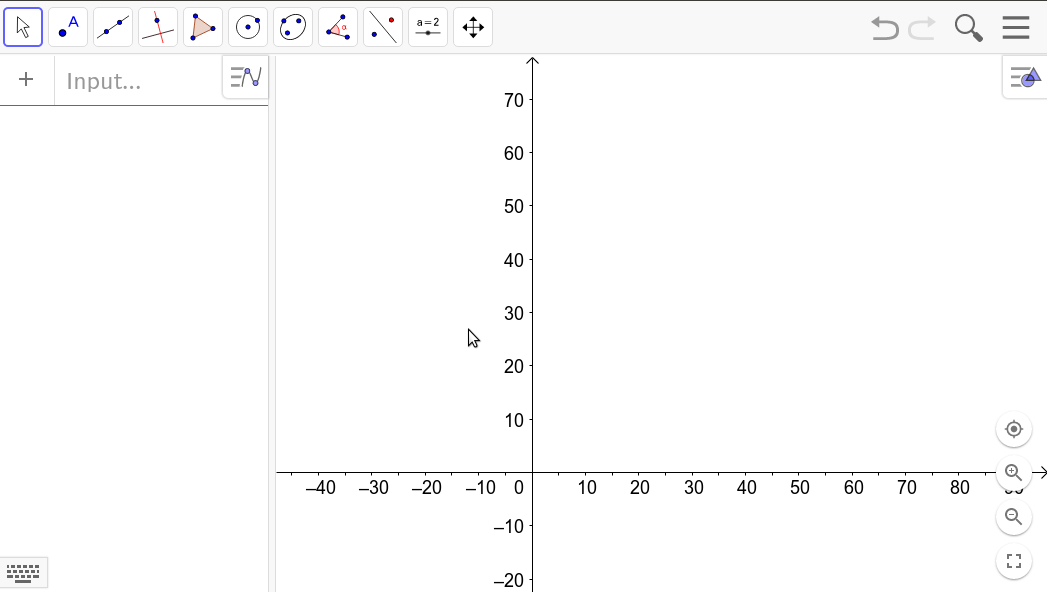The image size is (1047, 592).
Task: Select the Move Graphics View tool
Action: pyautogui.click(x=472, y=27)
